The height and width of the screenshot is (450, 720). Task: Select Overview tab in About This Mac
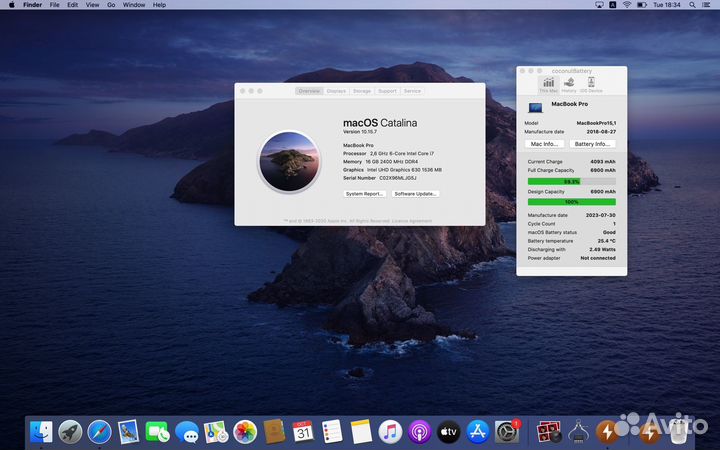309,91
